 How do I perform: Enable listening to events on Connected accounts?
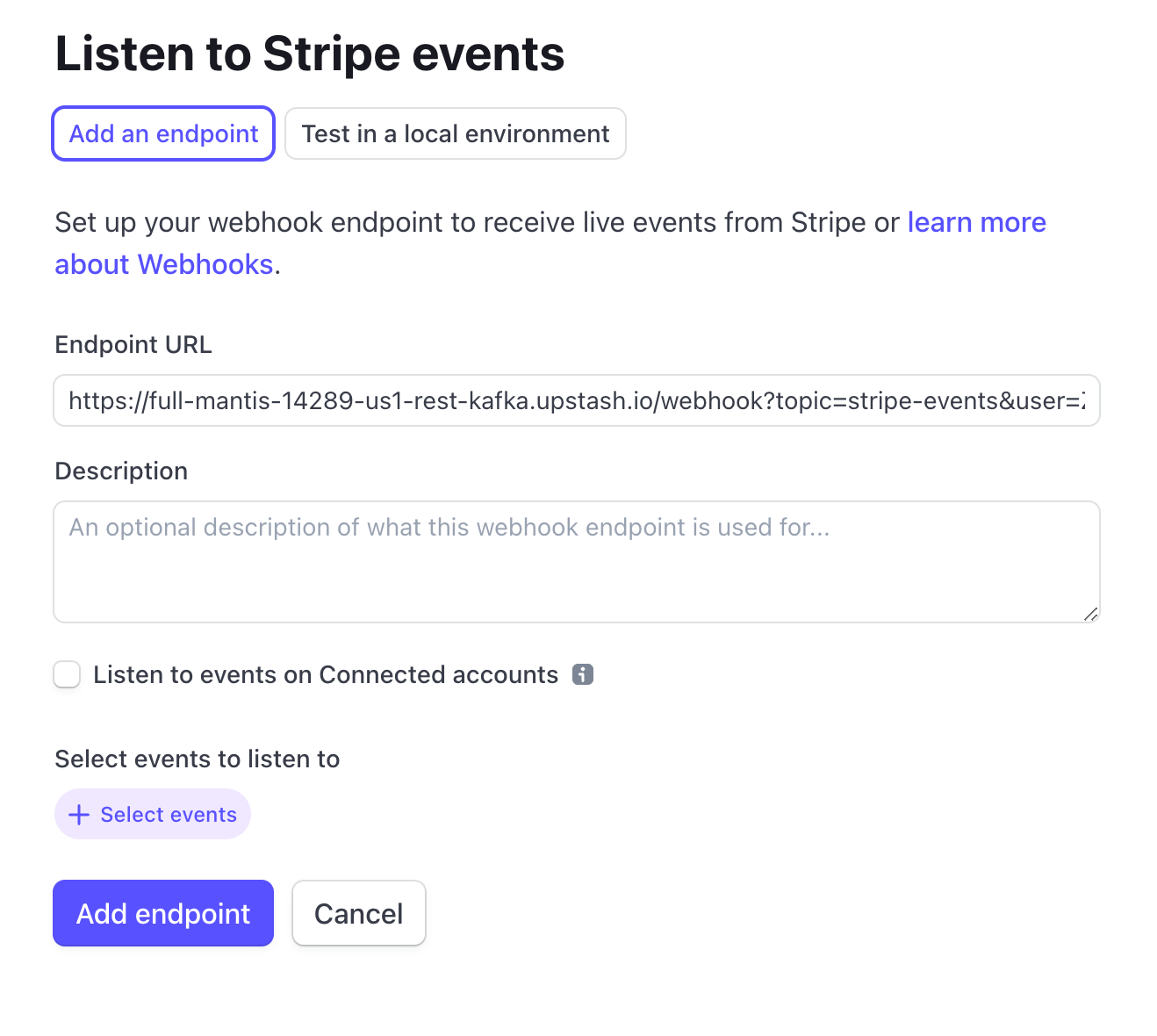(67, 674)
